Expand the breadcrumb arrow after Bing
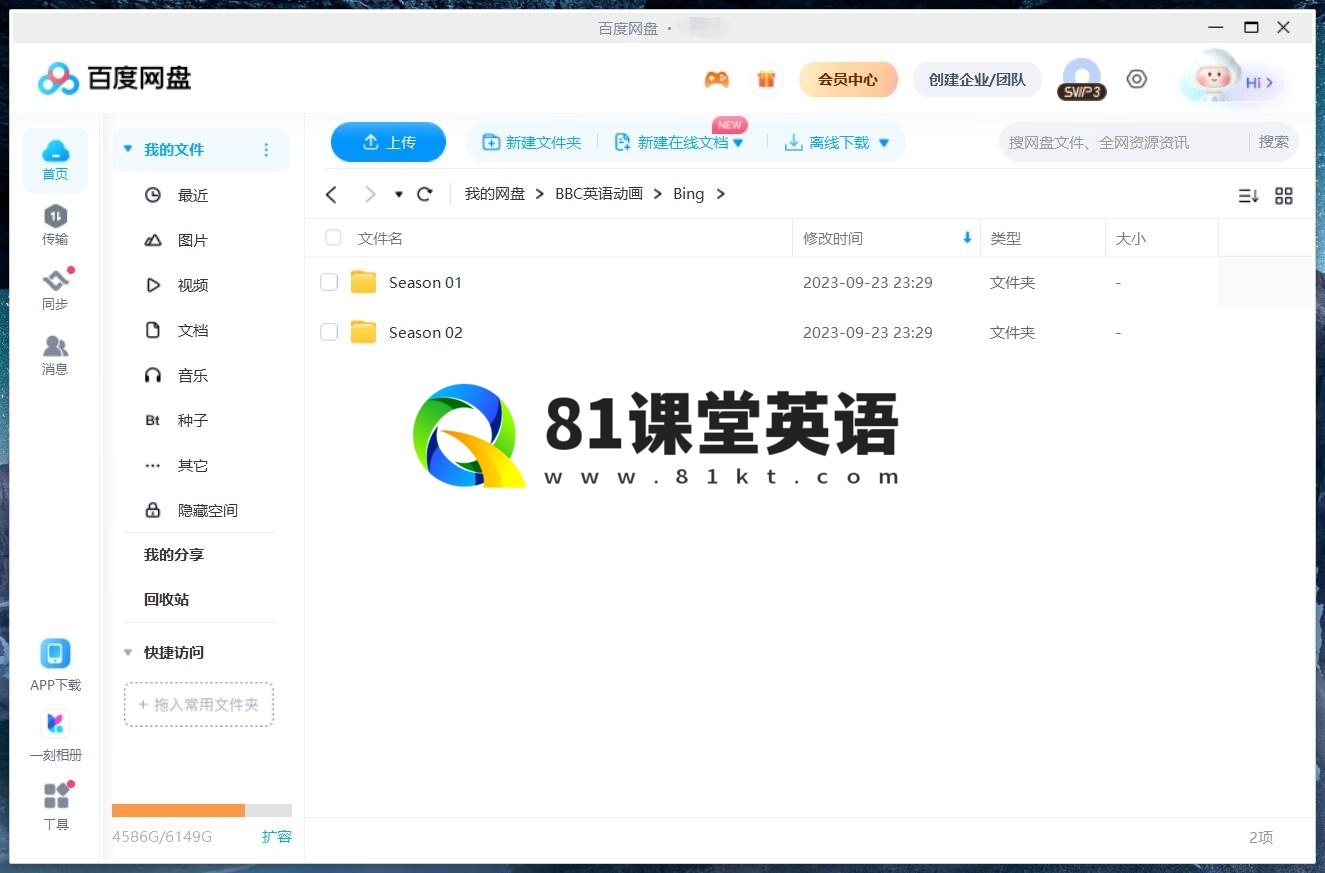This screenshot has width=1325, height=873. tap(720, 194)
